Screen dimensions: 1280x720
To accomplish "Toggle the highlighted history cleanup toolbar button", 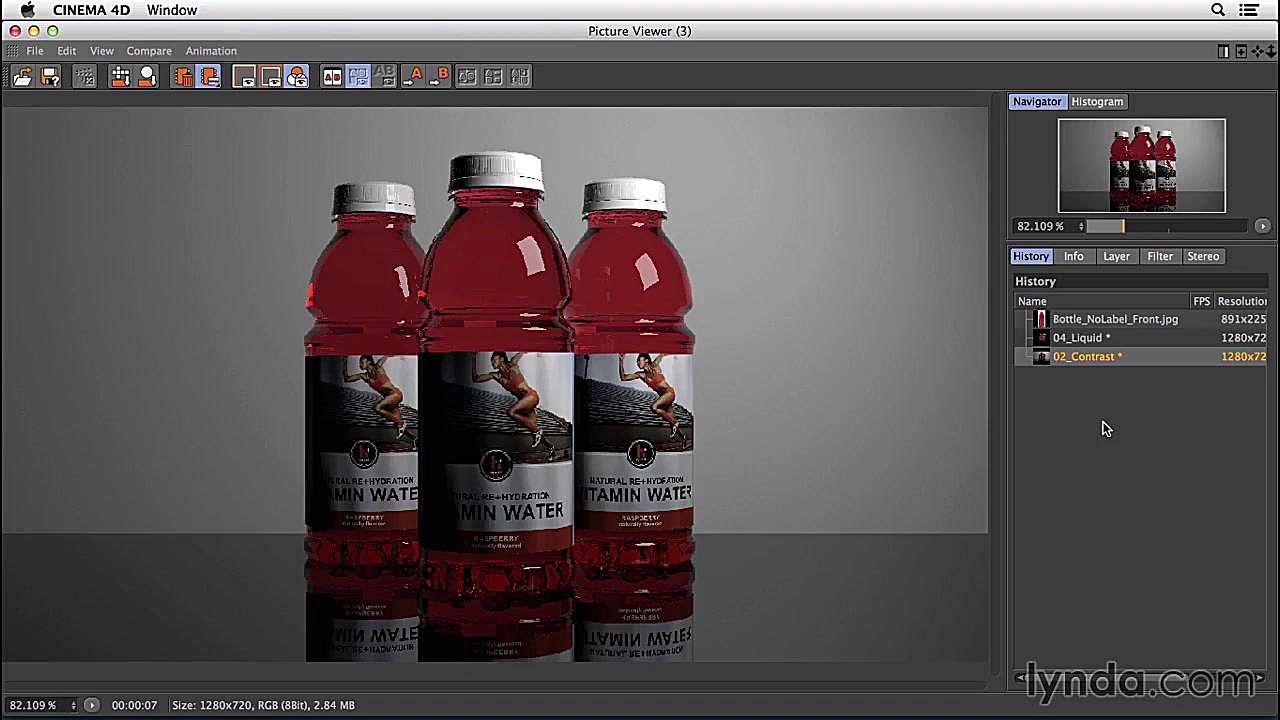I will tap(209, 77).
